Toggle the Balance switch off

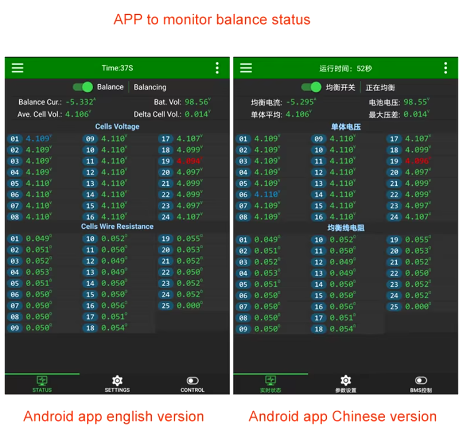click(x=83, y=87)
